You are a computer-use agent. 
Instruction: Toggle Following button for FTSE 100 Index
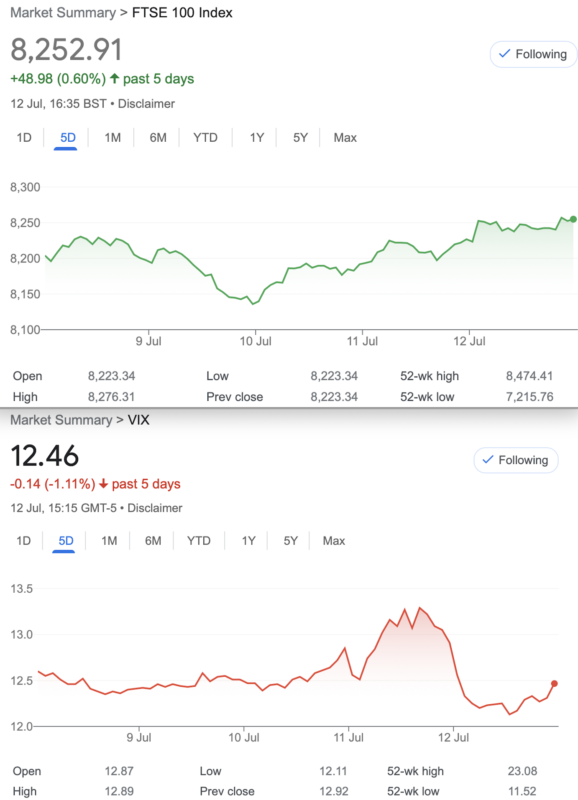(533, 54)
